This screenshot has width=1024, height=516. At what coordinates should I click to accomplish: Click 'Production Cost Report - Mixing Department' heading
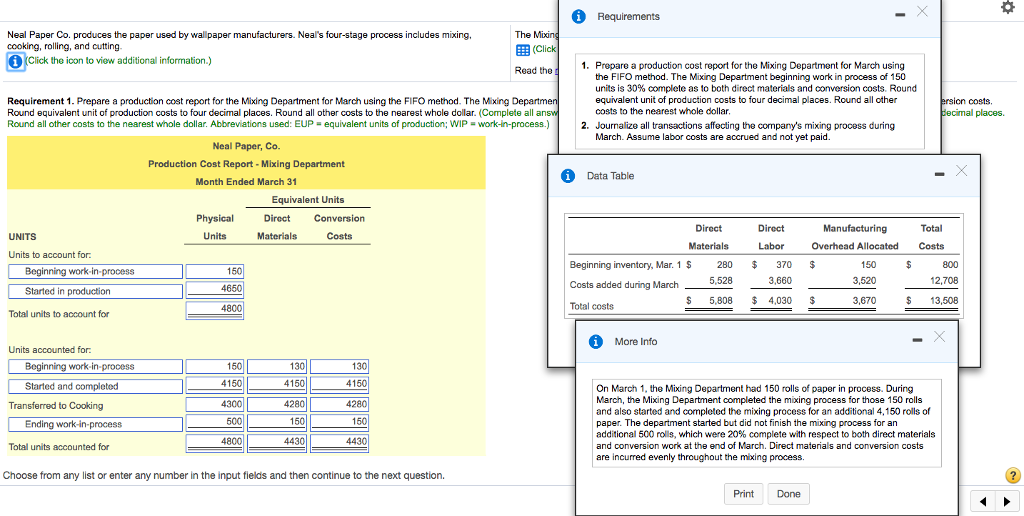[x=246, y=164]
